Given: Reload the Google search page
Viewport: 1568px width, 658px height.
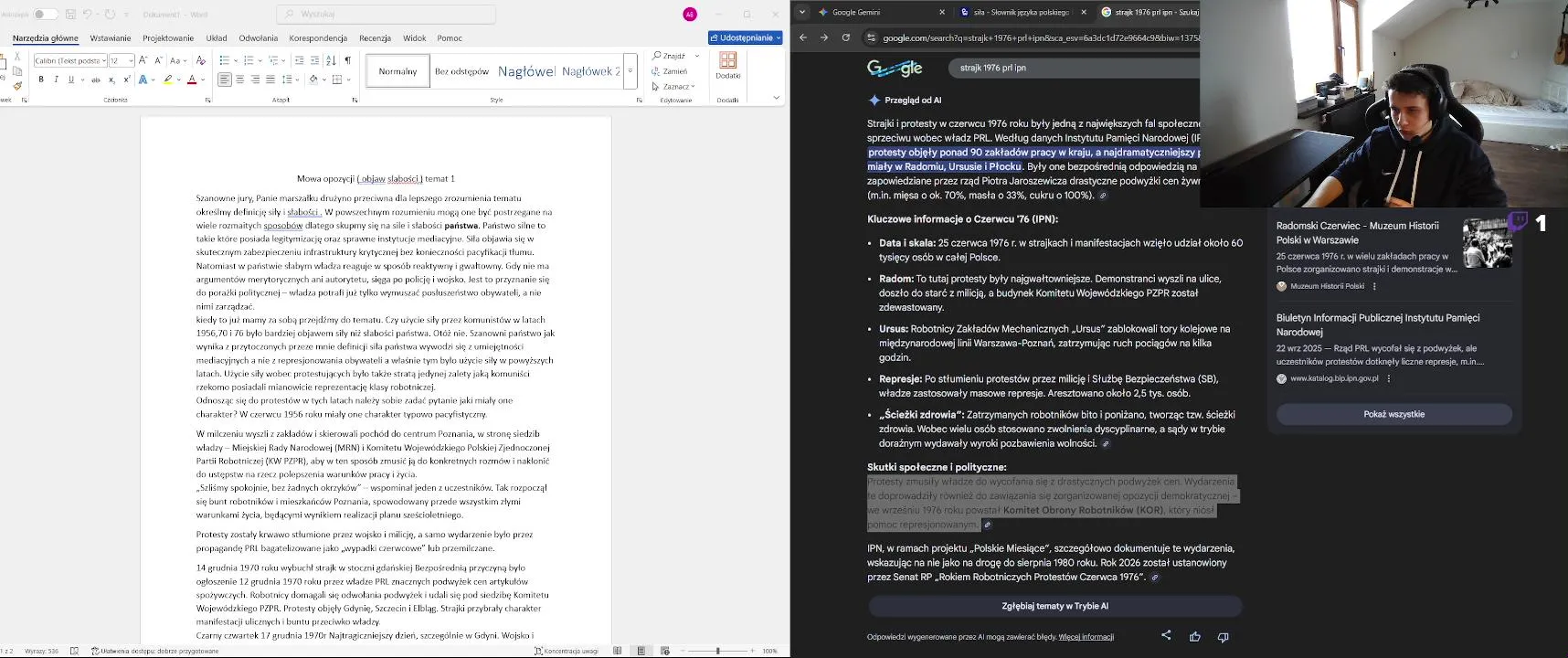Looking at the screenshot, I should (846, 37).
